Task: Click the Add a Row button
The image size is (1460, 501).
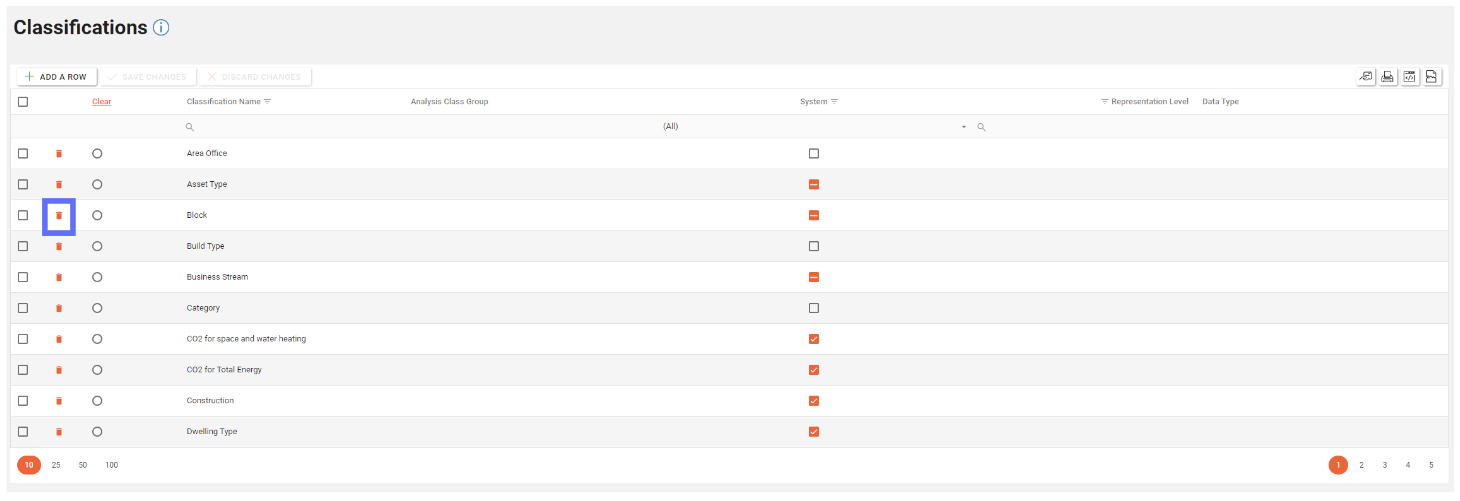Action: click(x=56, y=77)
